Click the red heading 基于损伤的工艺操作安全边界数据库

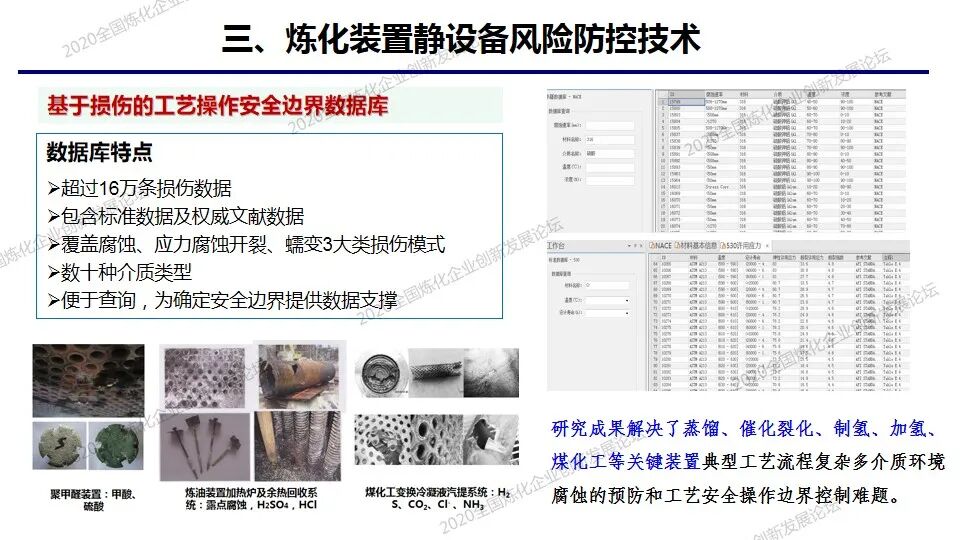218,105
